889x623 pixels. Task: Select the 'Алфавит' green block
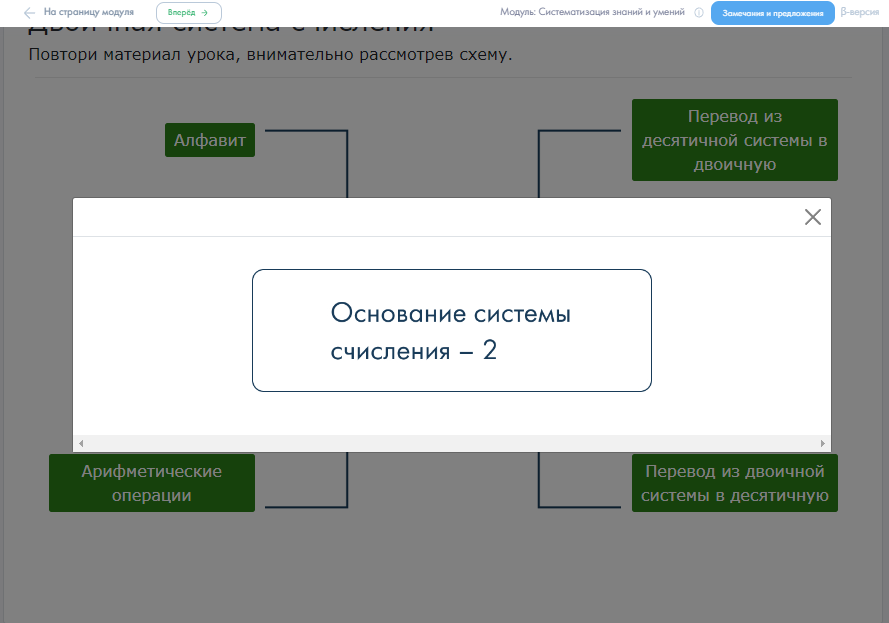210,140
